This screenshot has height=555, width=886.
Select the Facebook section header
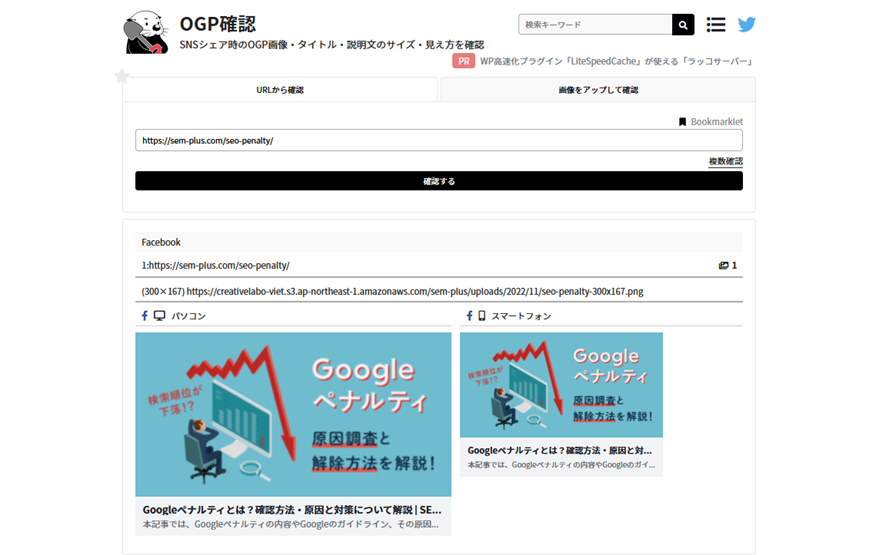[x=439, y=242]
